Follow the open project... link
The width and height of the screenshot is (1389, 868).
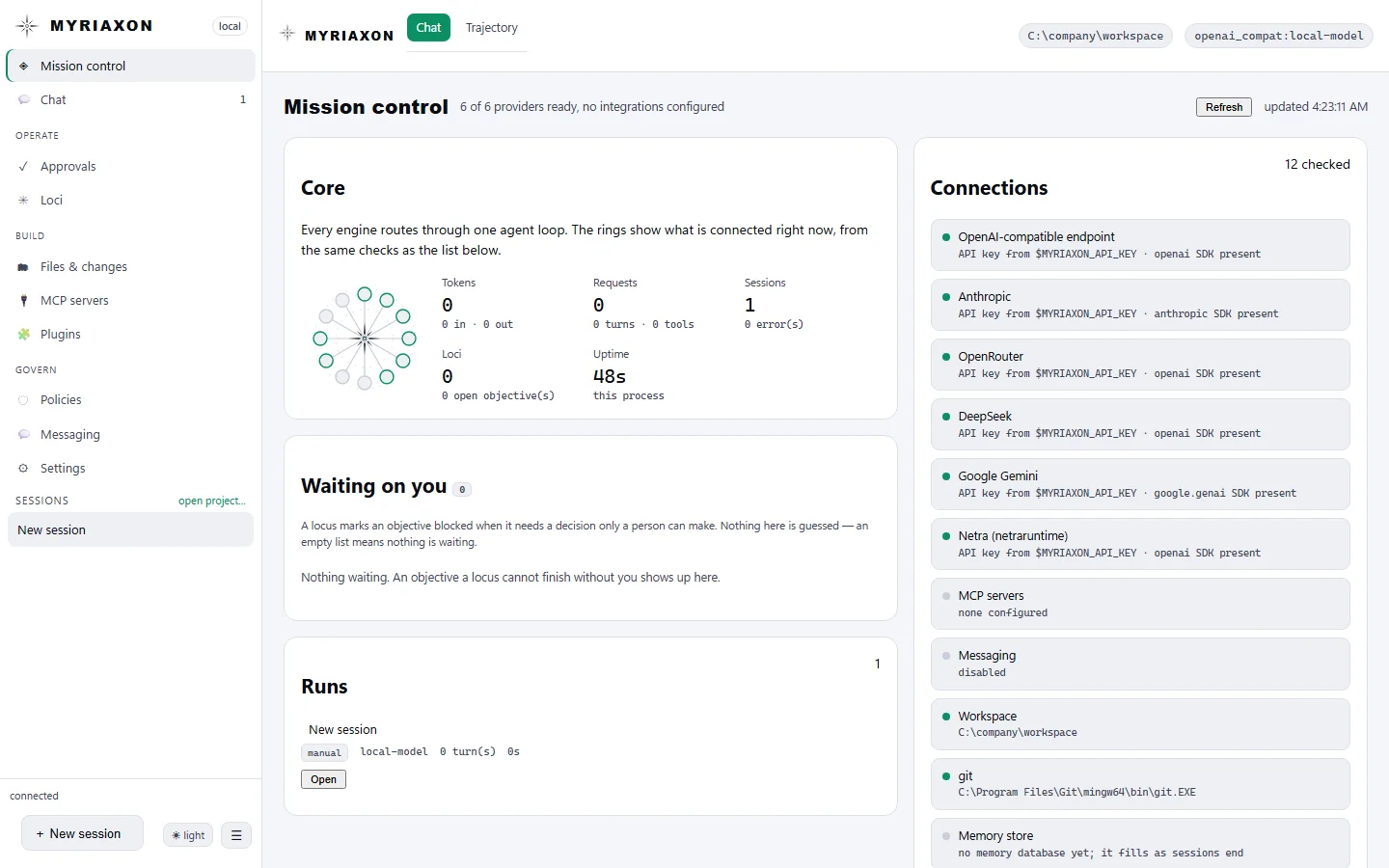coord(212,501)
